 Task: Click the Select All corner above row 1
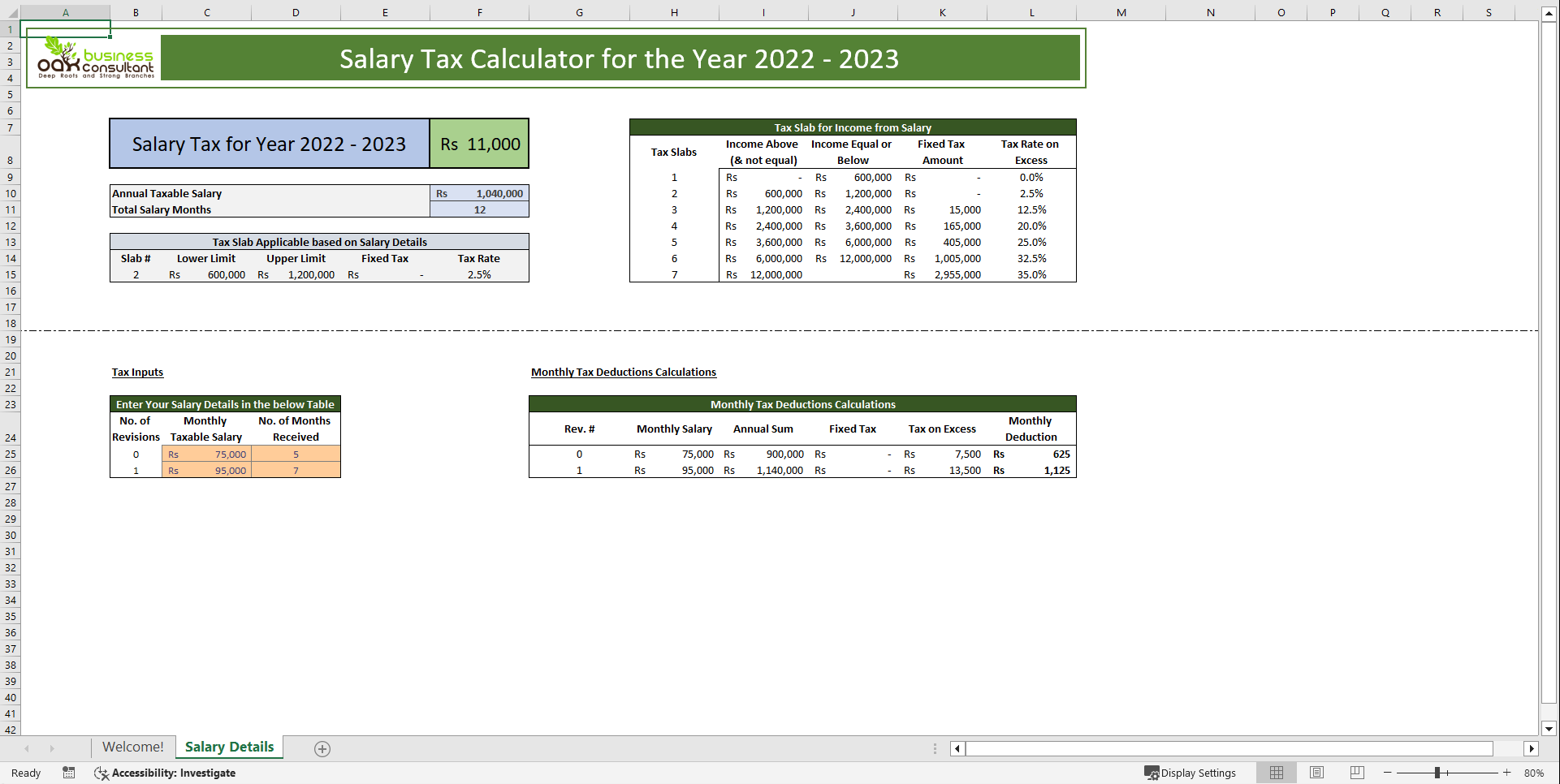[x=11, y=12]
